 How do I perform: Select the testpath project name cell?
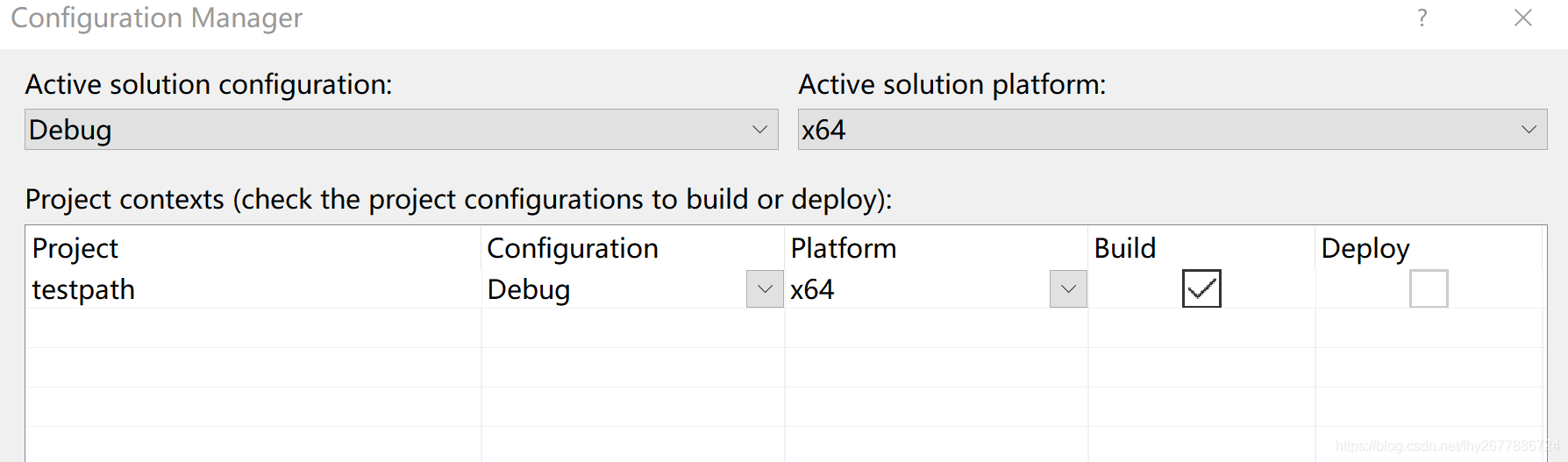84,290
